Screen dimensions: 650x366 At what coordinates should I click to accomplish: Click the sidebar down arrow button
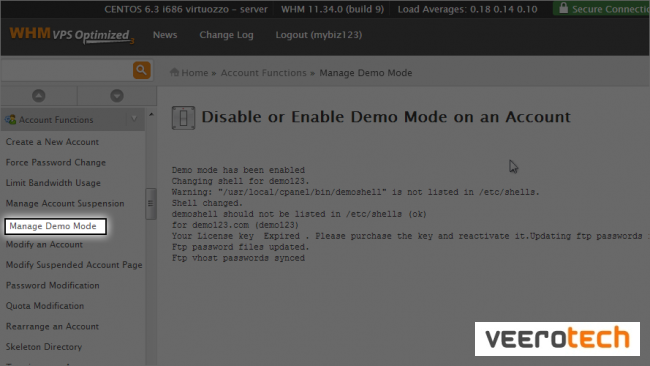[x=117, y=96]
